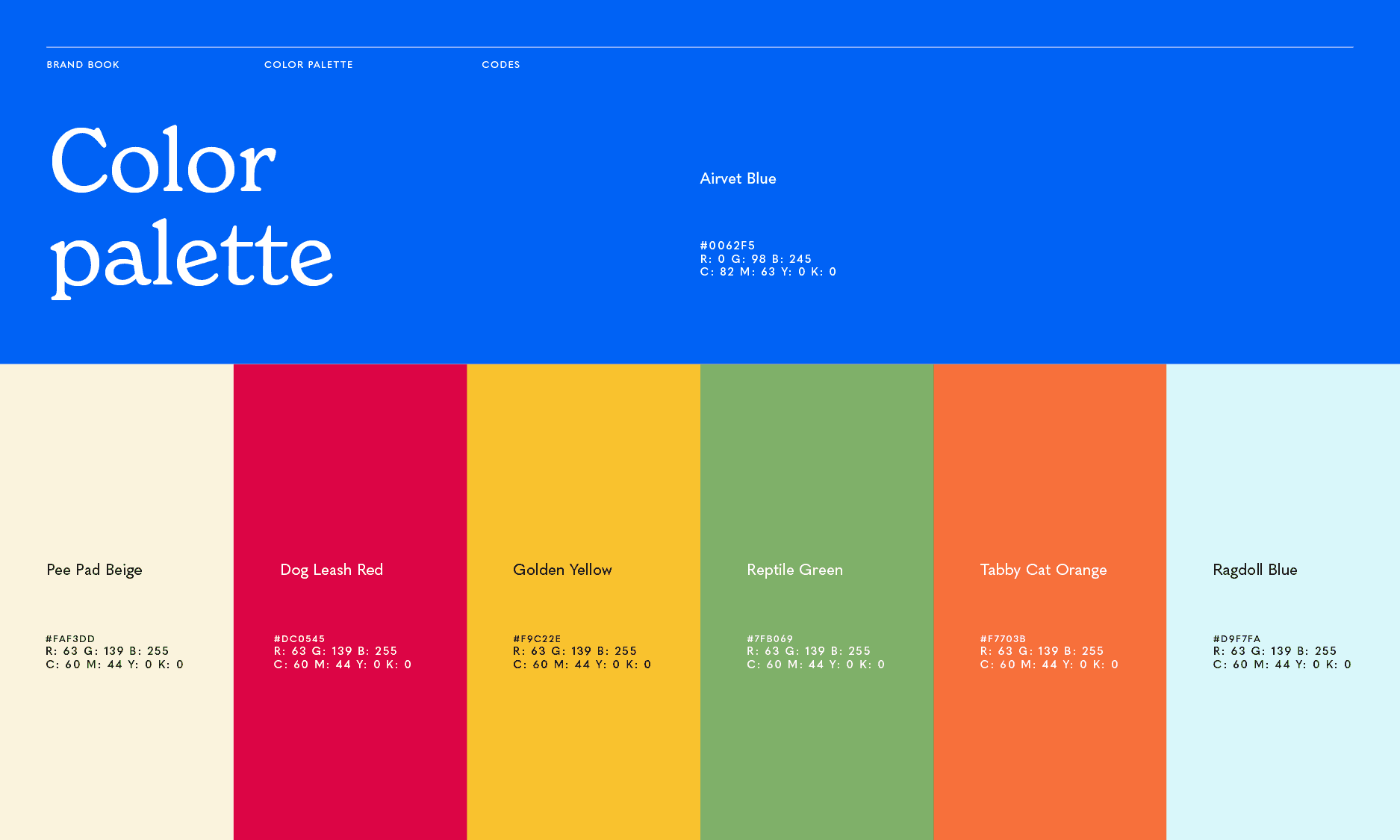Select the CMYK line under Reptile Green
Viewport: 1400px width, 840px height.
816,665
